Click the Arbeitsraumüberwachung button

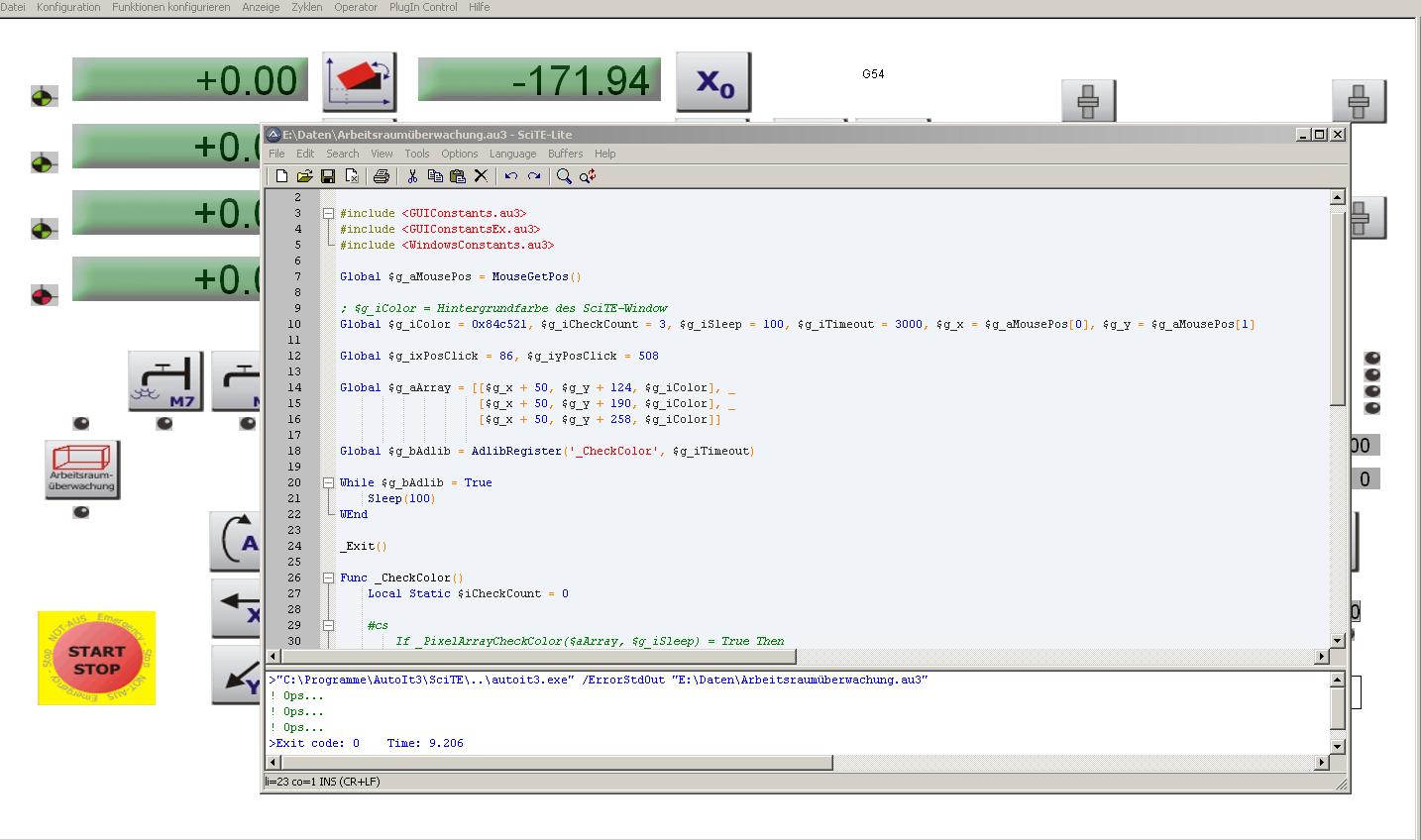pos(82,470)
